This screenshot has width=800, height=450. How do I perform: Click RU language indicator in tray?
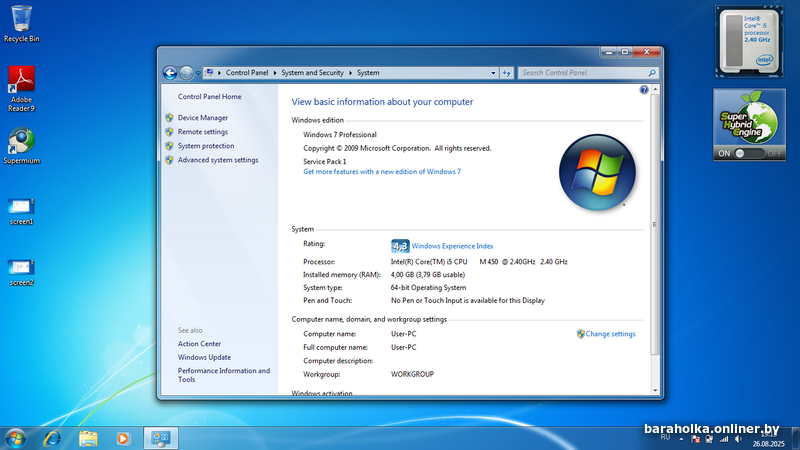pos(665,438)
